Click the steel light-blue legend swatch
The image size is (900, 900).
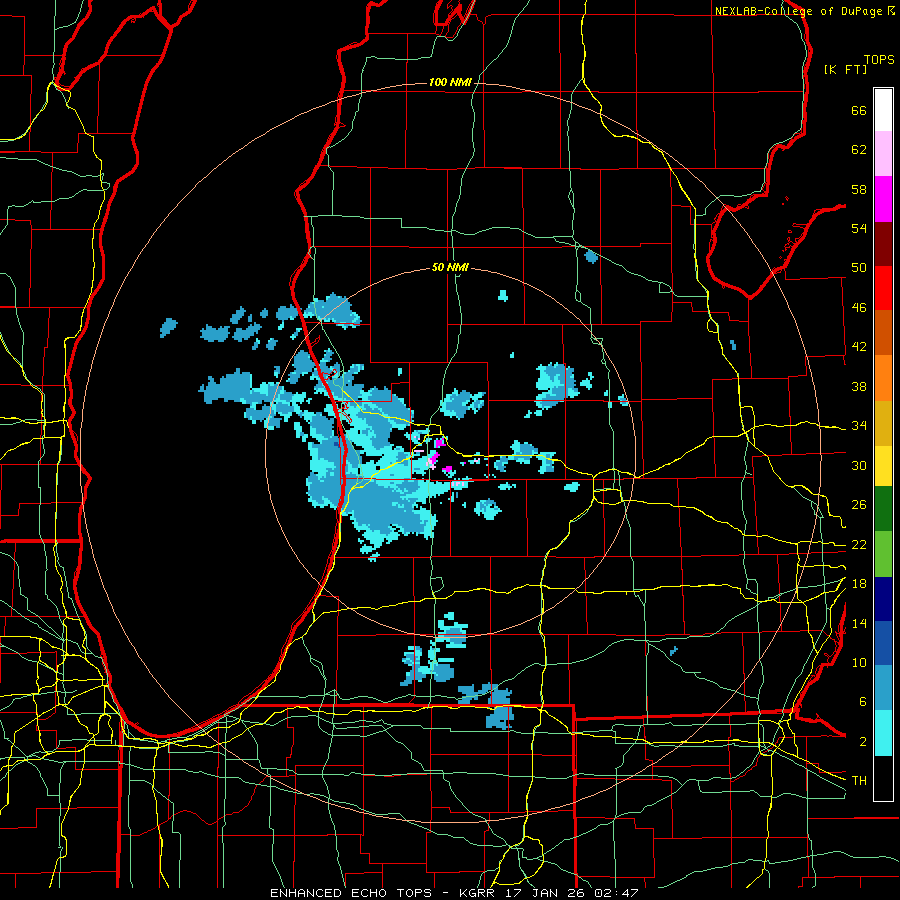coord(883,688)
